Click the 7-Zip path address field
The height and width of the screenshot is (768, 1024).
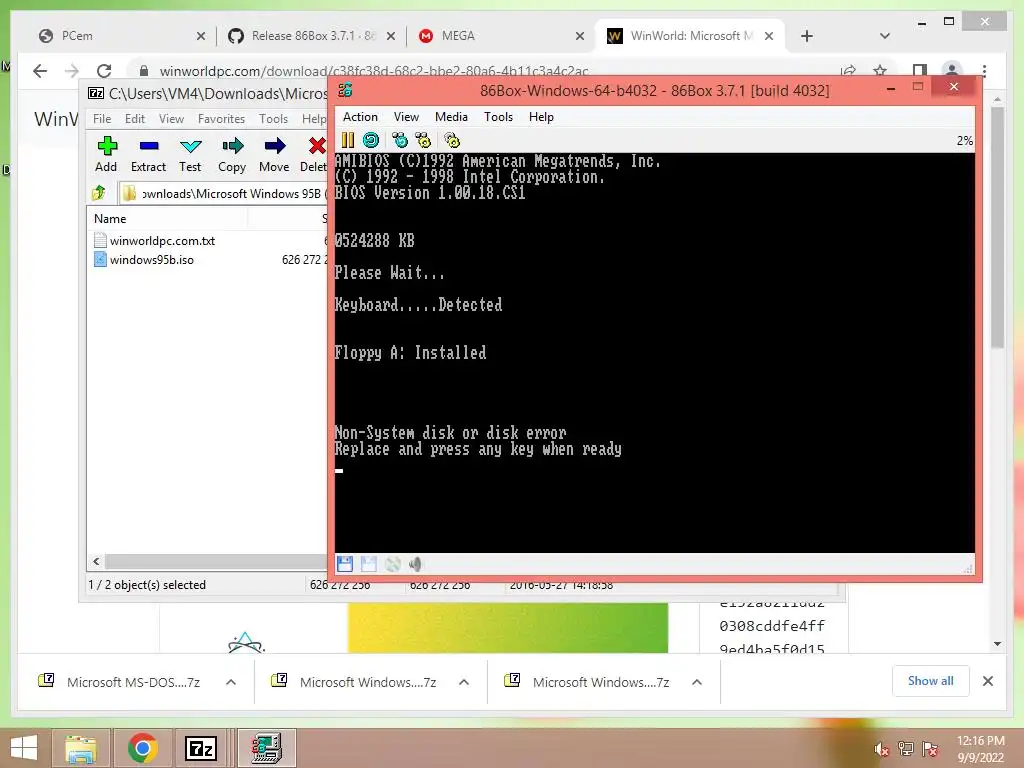point(223,193)
